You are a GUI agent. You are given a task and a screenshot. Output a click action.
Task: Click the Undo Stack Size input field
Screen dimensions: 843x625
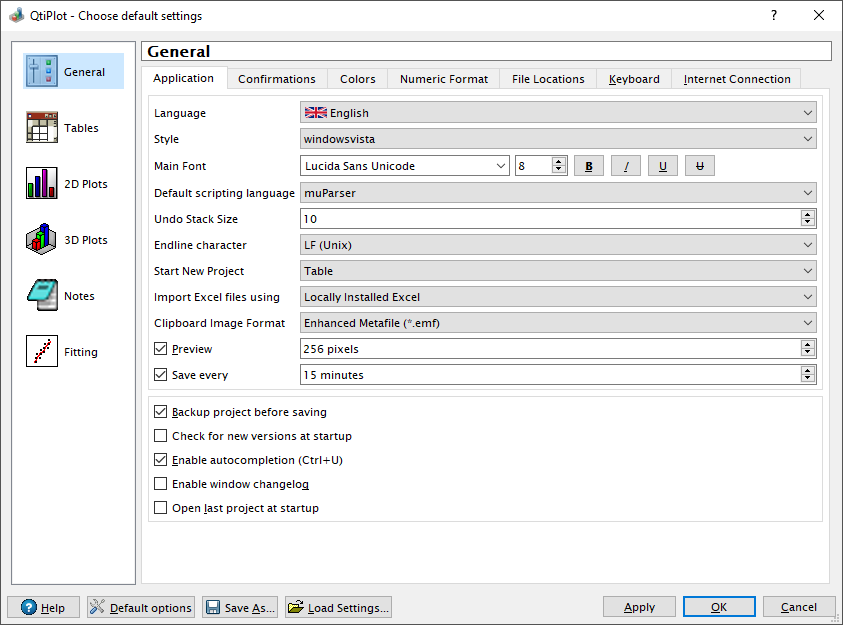[x=549, y=219]
